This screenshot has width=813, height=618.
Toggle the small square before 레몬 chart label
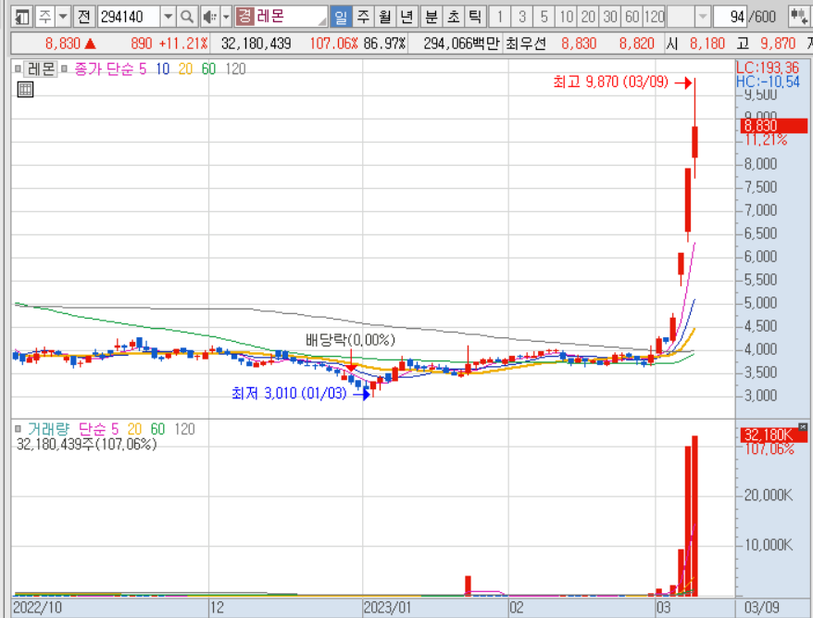click(x=18, y=68)
